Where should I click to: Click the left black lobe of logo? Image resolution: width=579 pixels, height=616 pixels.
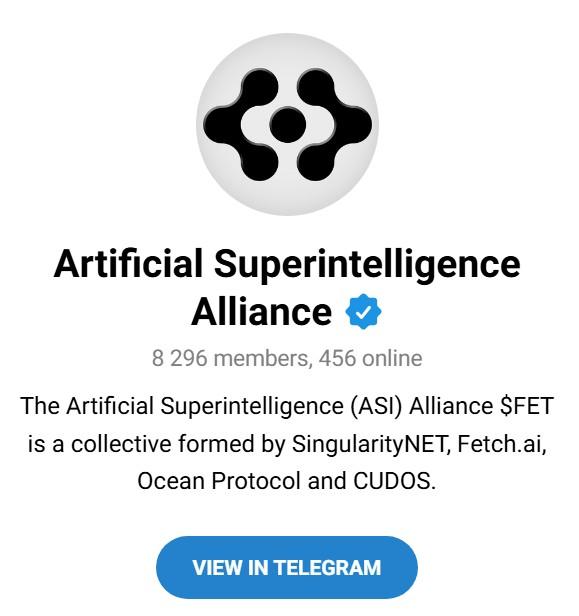coord(241,125)
